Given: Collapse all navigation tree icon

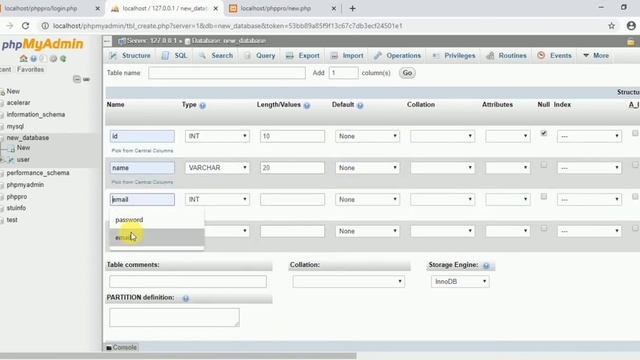Looking at the screenshot, I should (77, 79).
